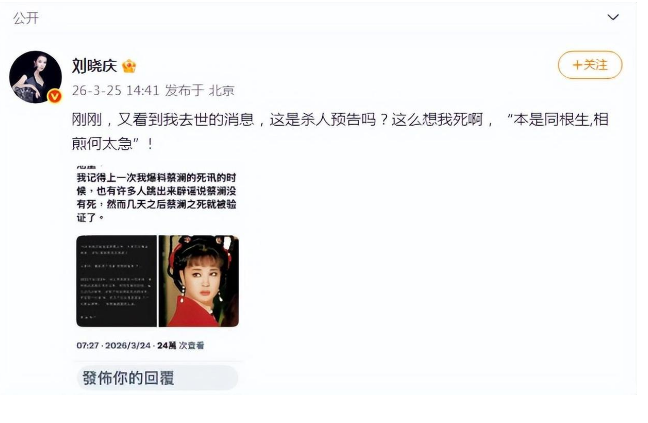Open the 刘晓庆 username link
Viewport: 648px width, 423px height.
click(x=95, y=66)
